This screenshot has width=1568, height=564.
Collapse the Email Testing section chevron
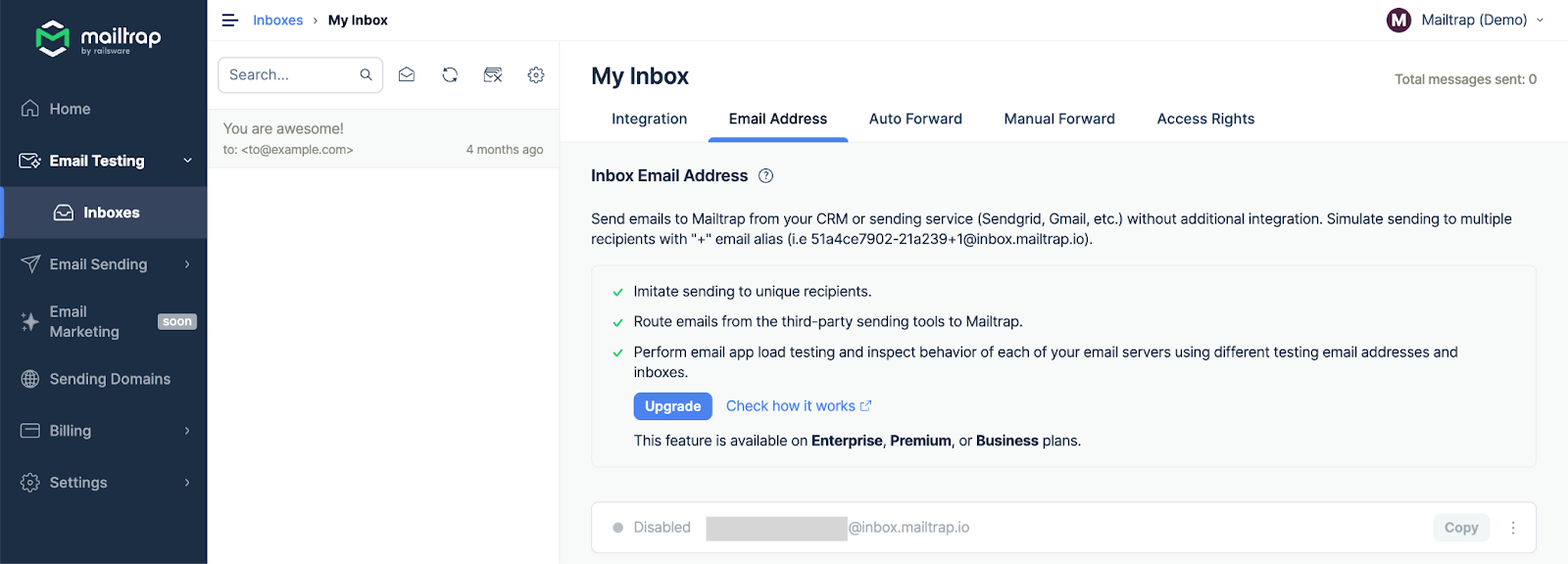(x=187, y=161)
